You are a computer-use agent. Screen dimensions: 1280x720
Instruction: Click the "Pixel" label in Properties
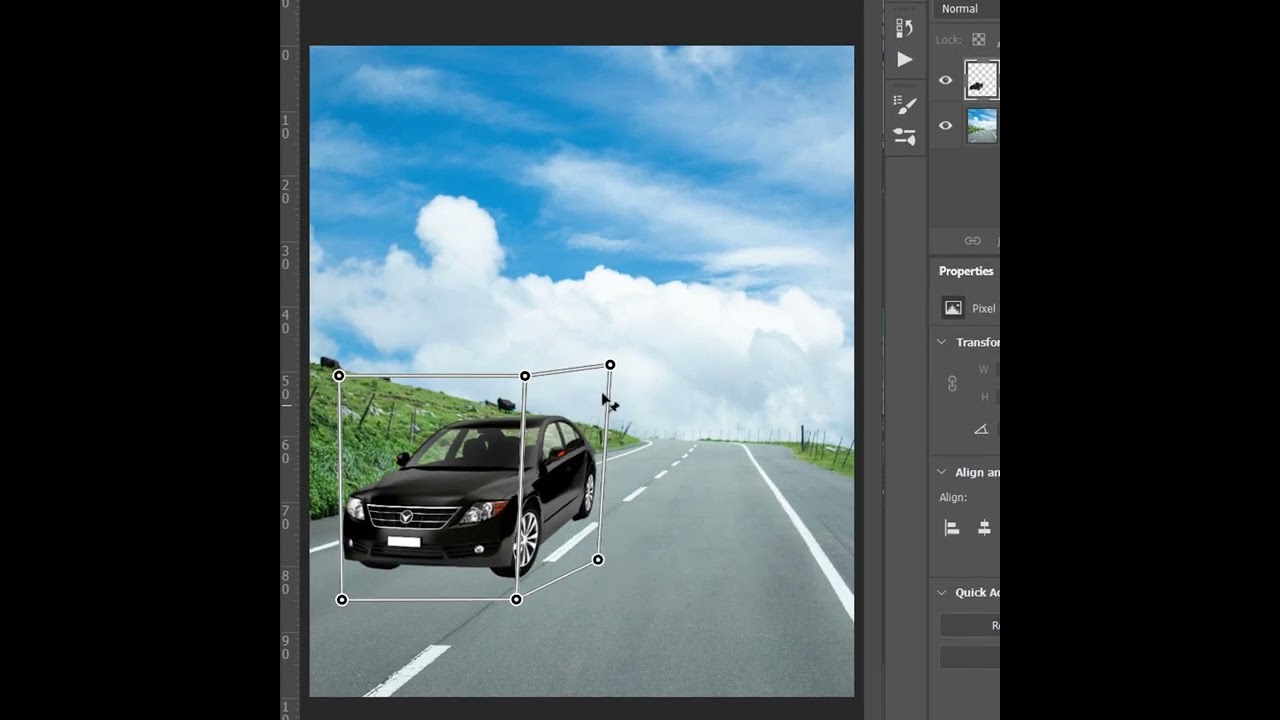point(984,309)
